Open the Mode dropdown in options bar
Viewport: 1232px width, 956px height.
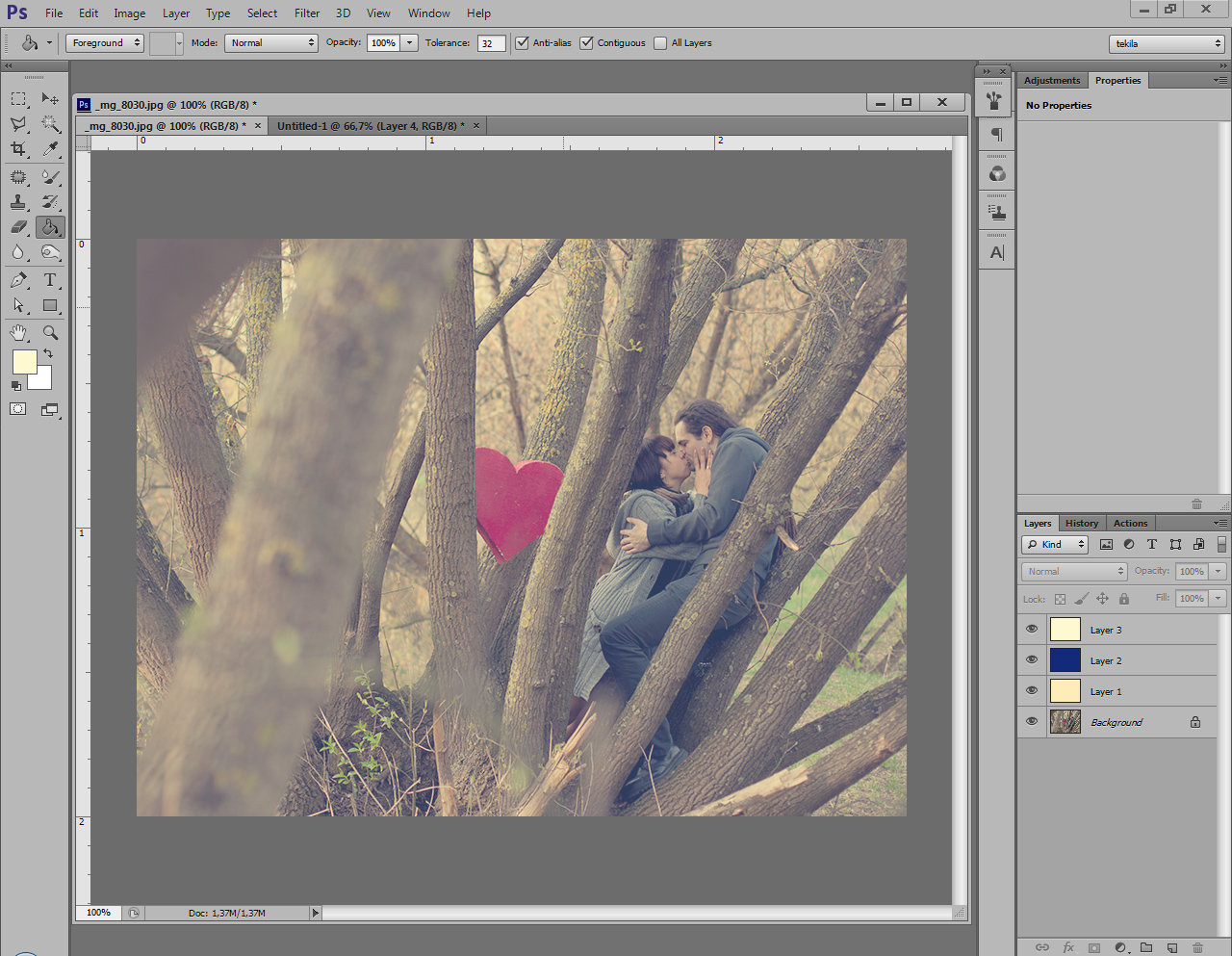[x=271, y=42]
